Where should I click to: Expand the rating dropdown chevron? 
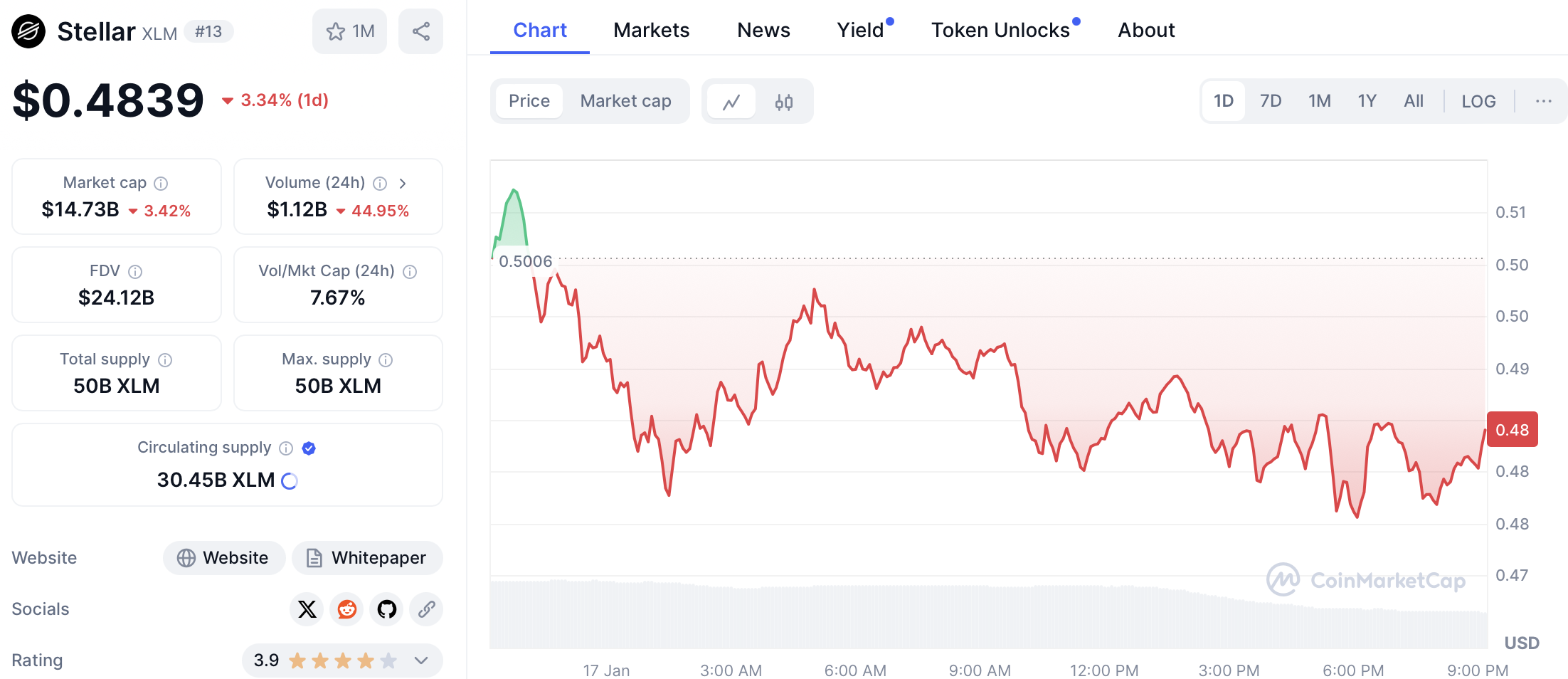click(421, 660)
